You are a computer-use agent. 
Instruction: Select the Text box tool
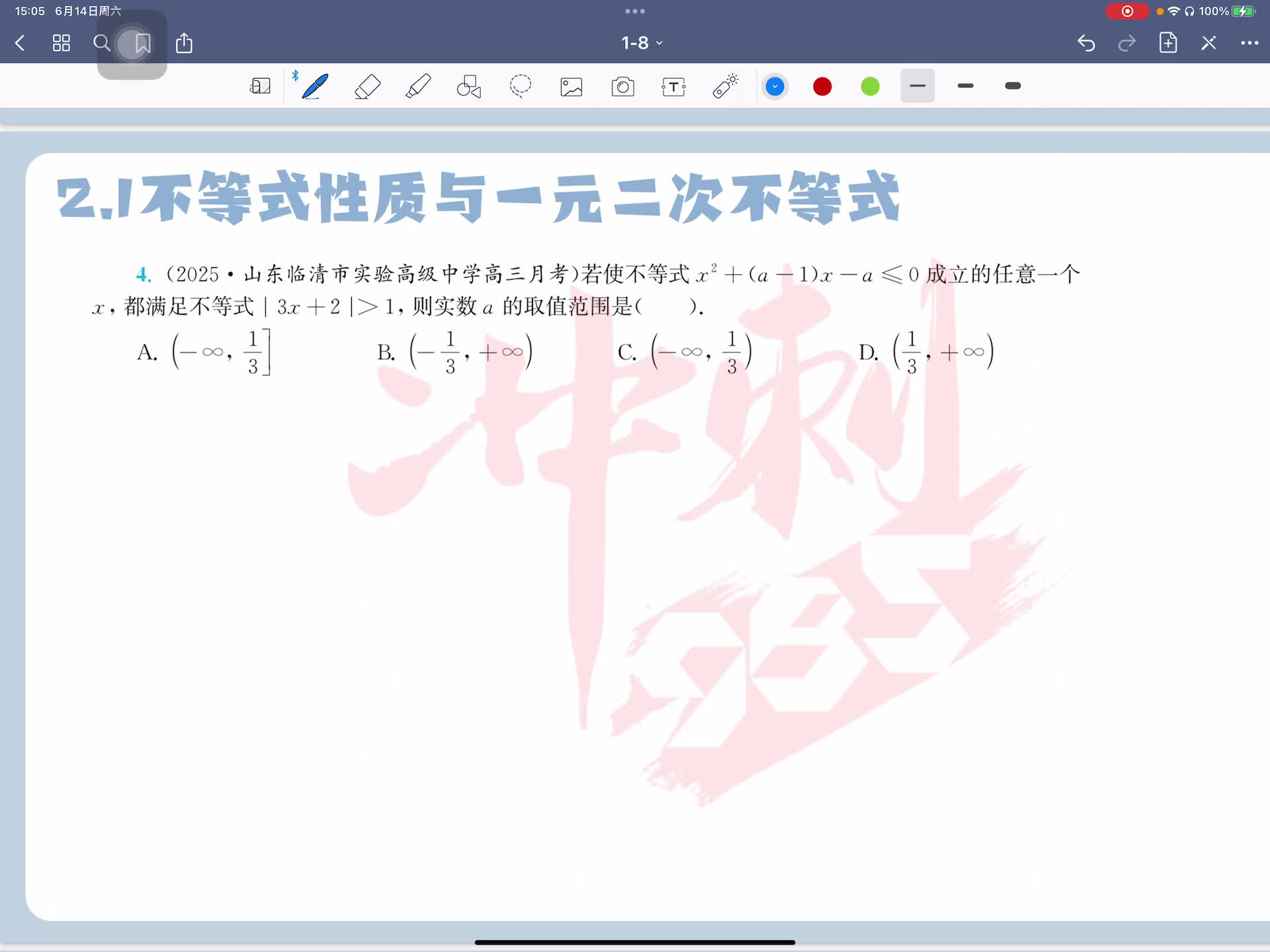click(x=673, y=87)
